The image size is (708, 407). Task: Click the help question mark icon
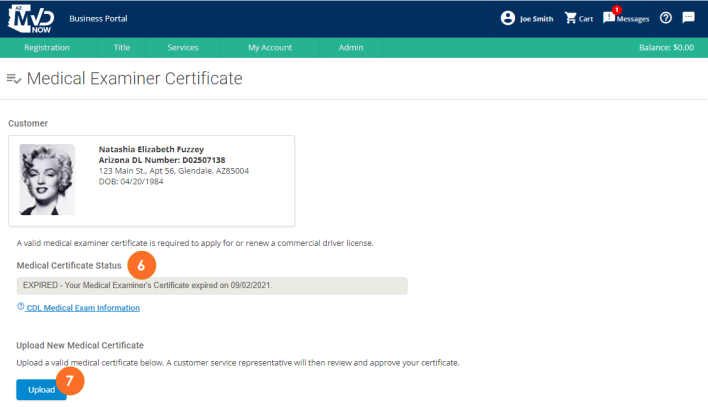pyautogui.click(x=665, y=18)
